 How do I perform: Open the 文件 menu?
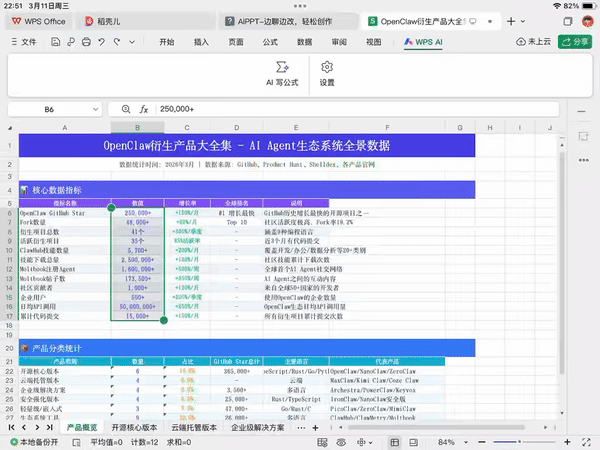tap(24, 42)
